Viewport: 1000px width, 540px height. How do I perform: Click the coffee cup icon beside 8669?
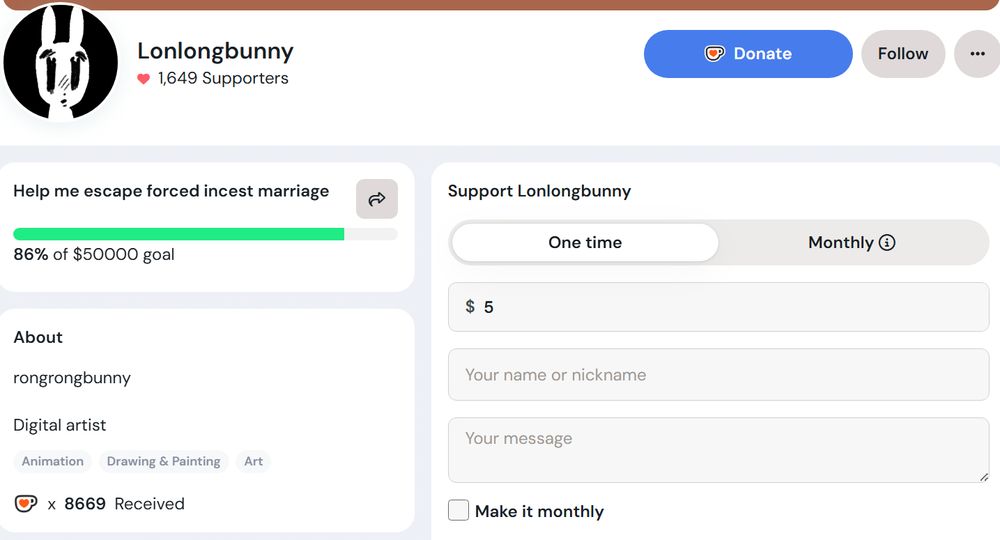[26, 504]
